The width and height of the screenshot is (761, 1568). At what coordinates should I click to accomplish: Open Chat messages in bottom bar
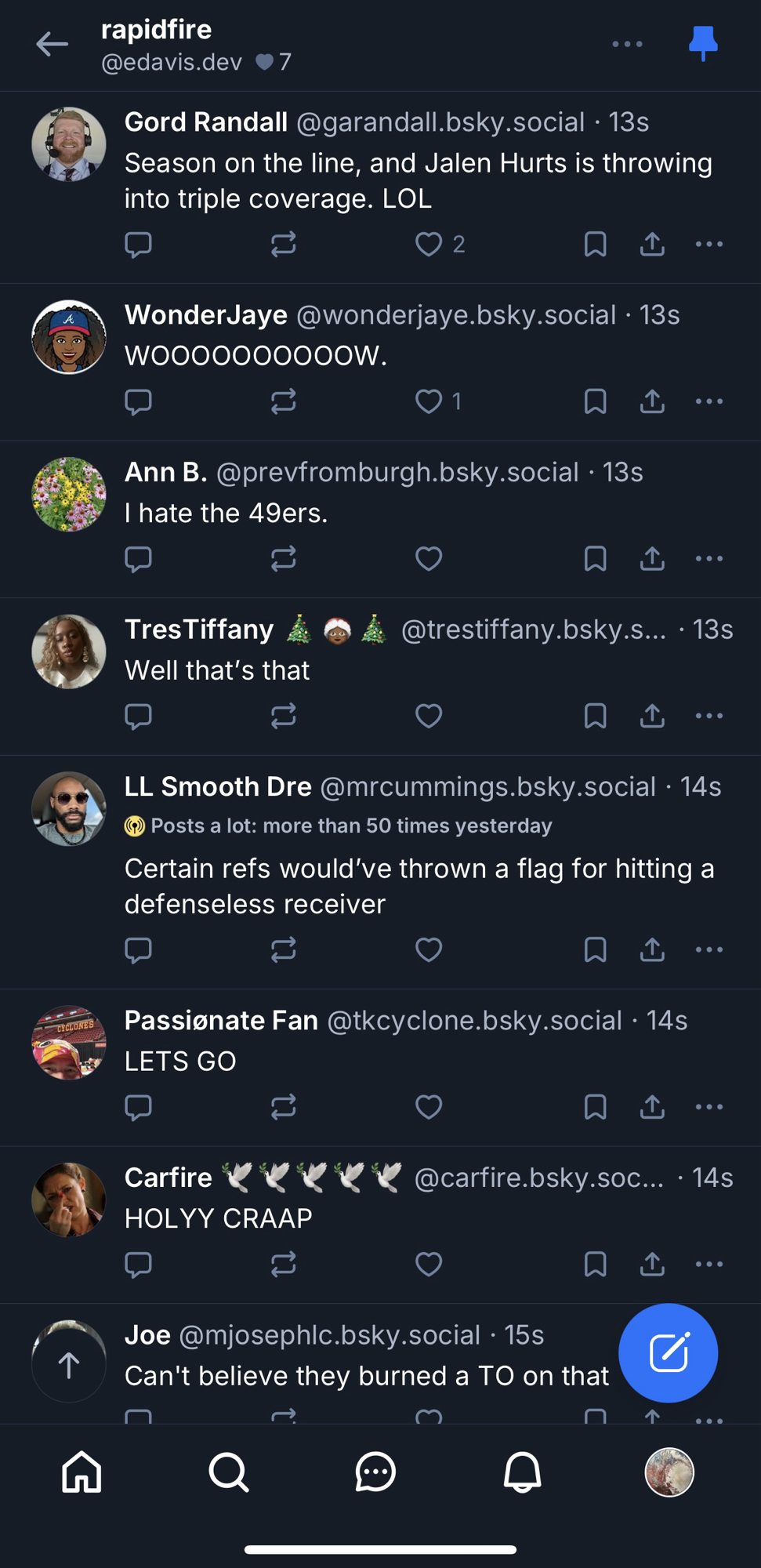[x=375, y=1472]
